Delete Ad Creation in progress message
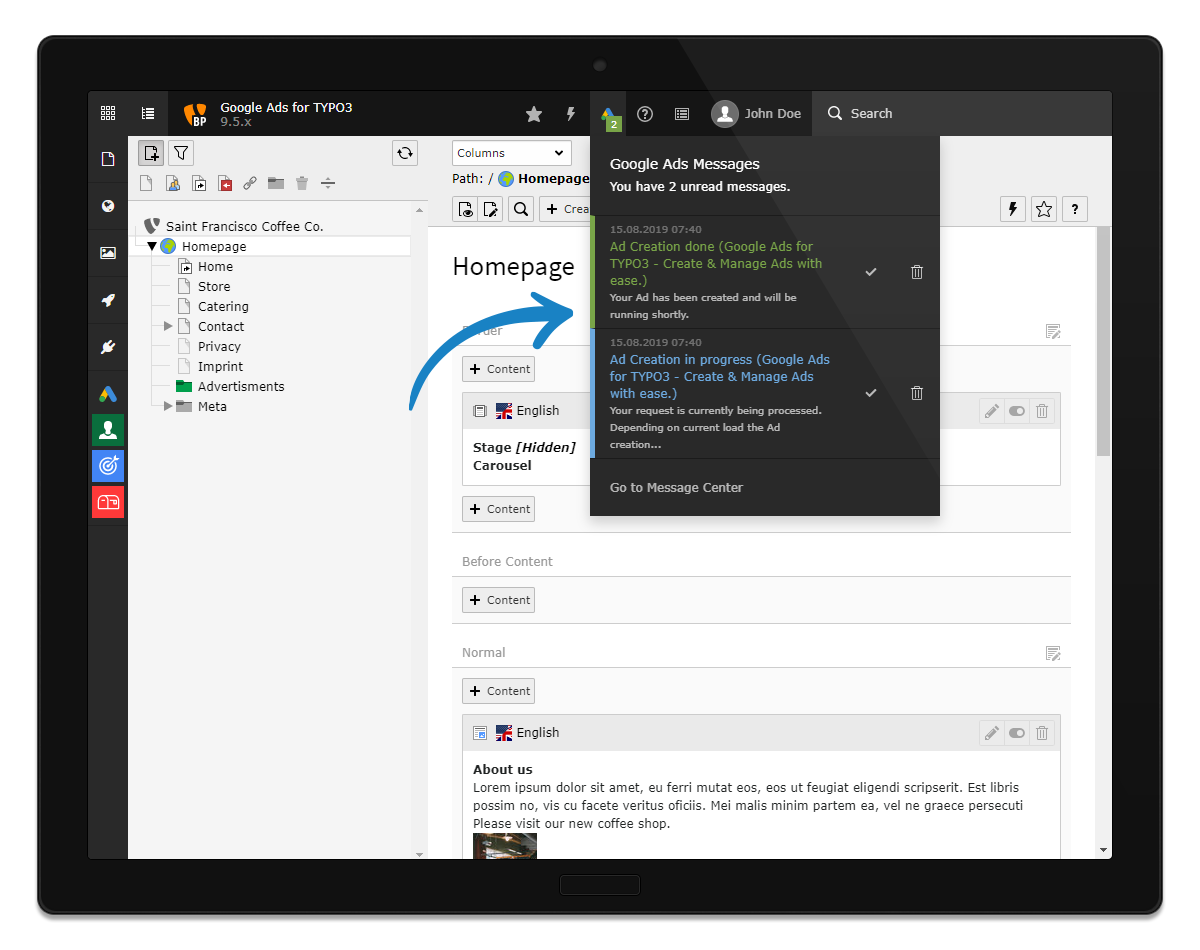 point(917,393)
